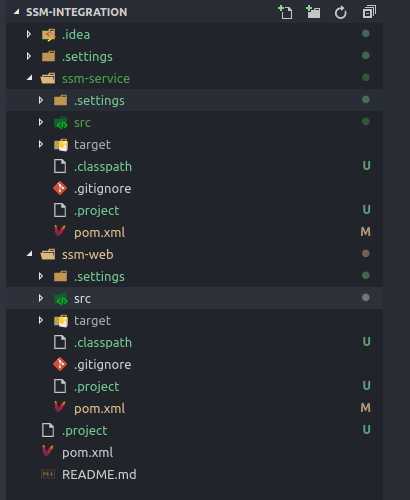Collapse the SSM-INTEGRATION root section
Screen dimensions: 410x500
point(17,12)
